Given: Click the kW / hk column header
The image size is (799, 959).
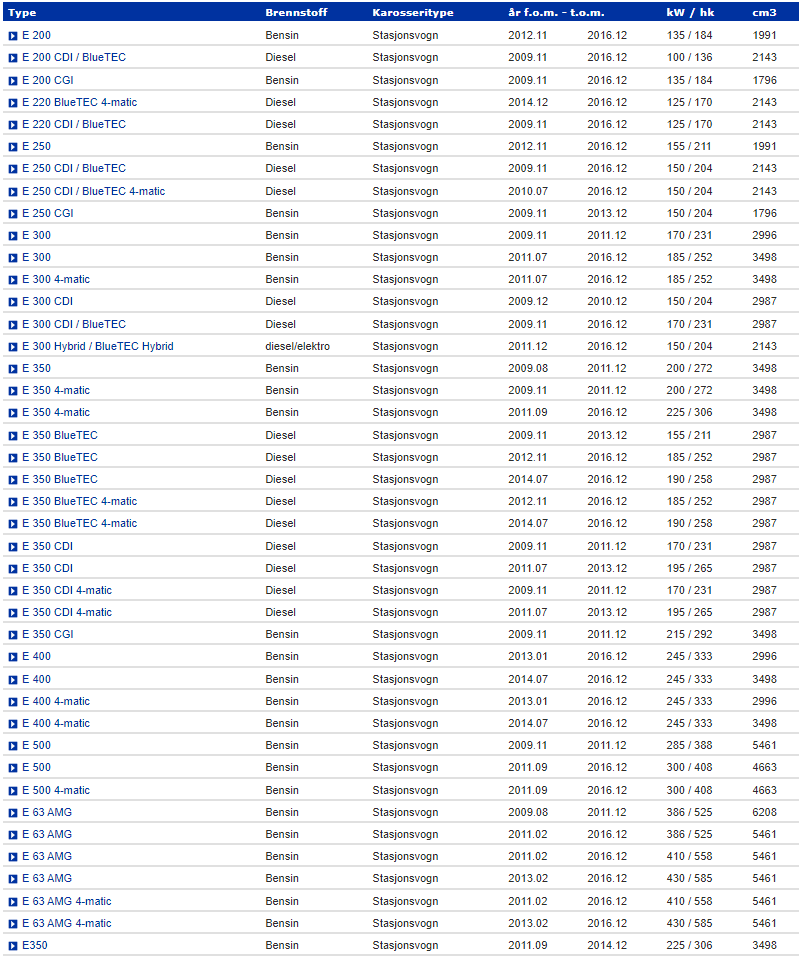Looking at the screenshot, I should point(690,12).
